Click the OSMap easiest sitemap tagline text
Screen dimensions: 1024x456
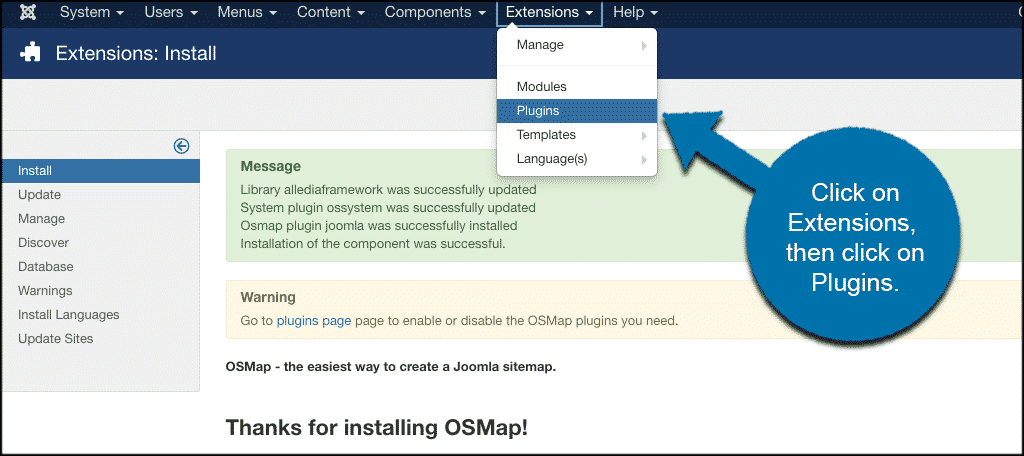pyautogui.click(x=391, y=366)
